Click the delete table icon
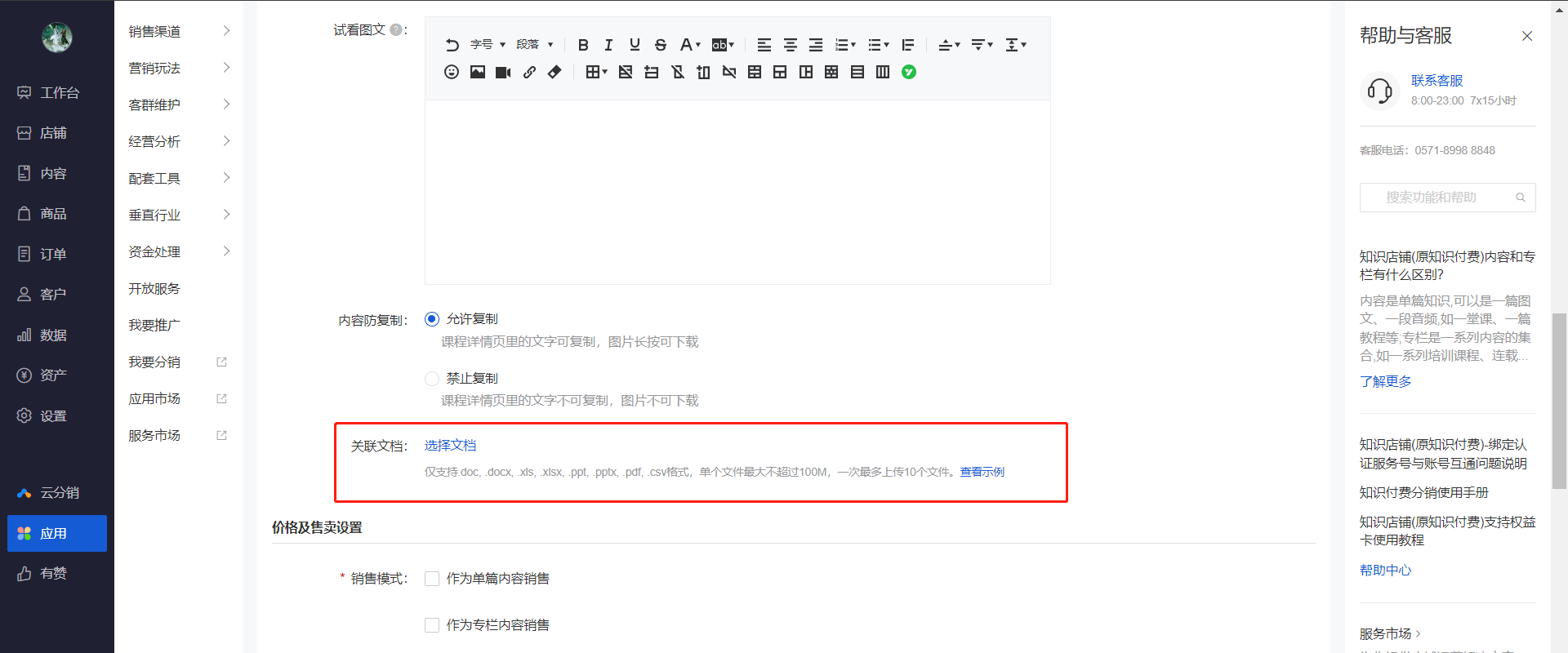This screenshot has width=1568, height=653. 626,72
